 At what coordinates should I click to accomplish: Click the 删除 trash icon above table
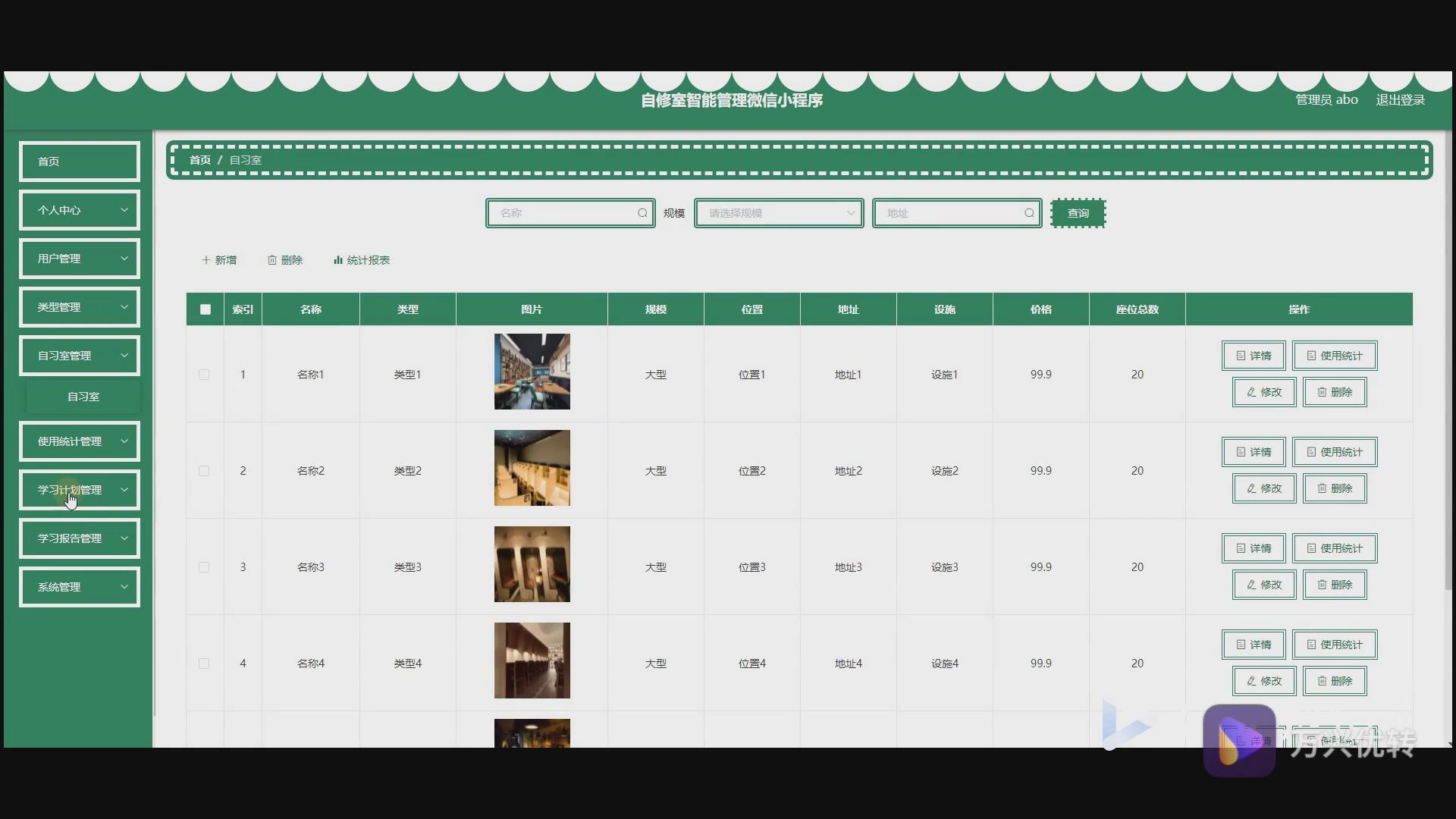[284, 260]
